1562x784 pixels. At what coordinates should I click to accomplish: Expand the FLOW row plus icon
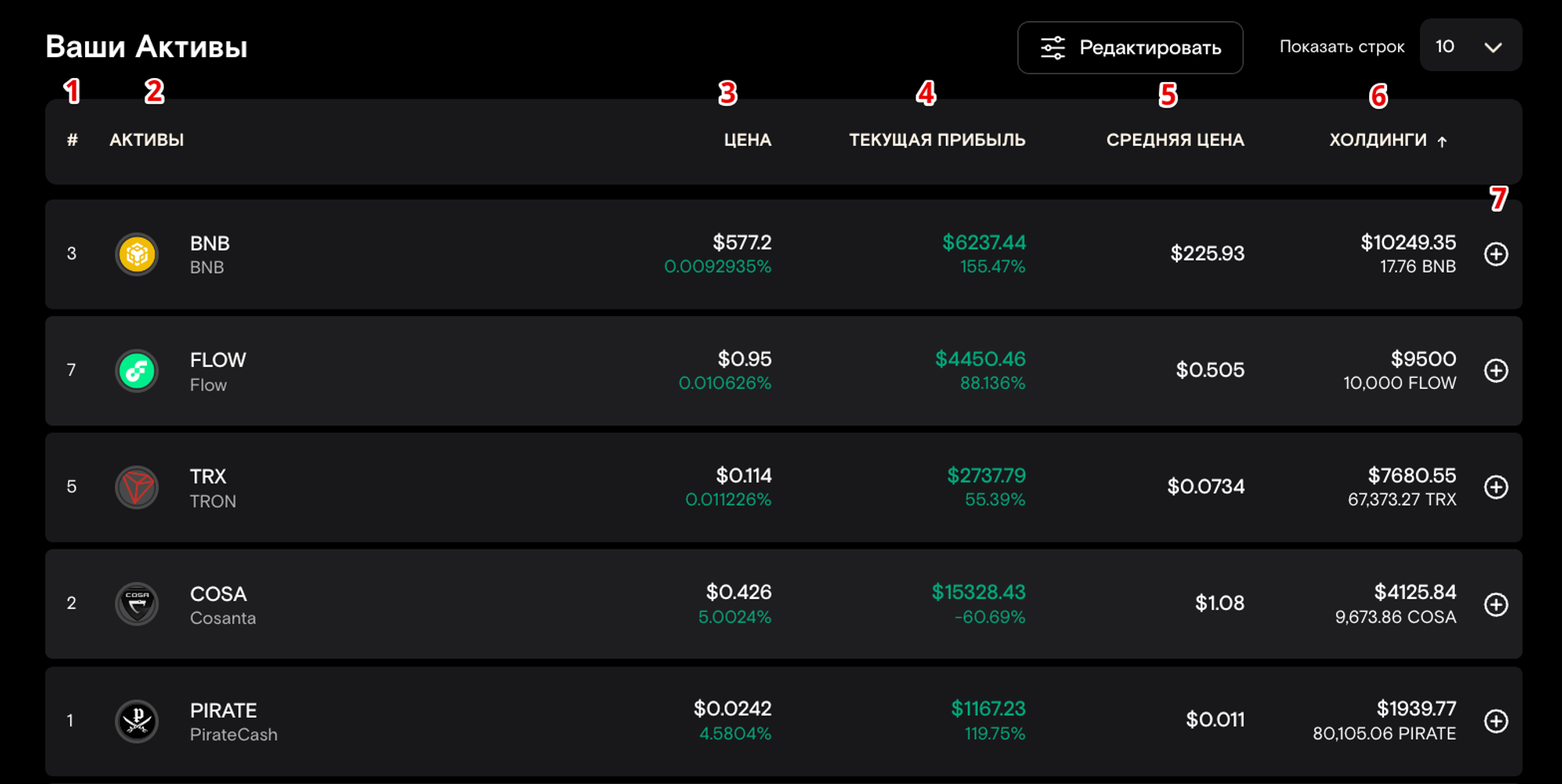1496,370
